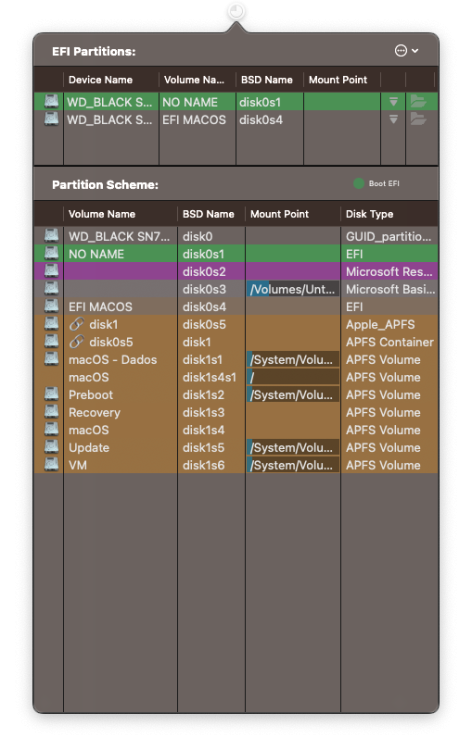Screen dimensions: 472x750
Task: Sort by BSD Name in EFI Partitions table
Action: 269,80
